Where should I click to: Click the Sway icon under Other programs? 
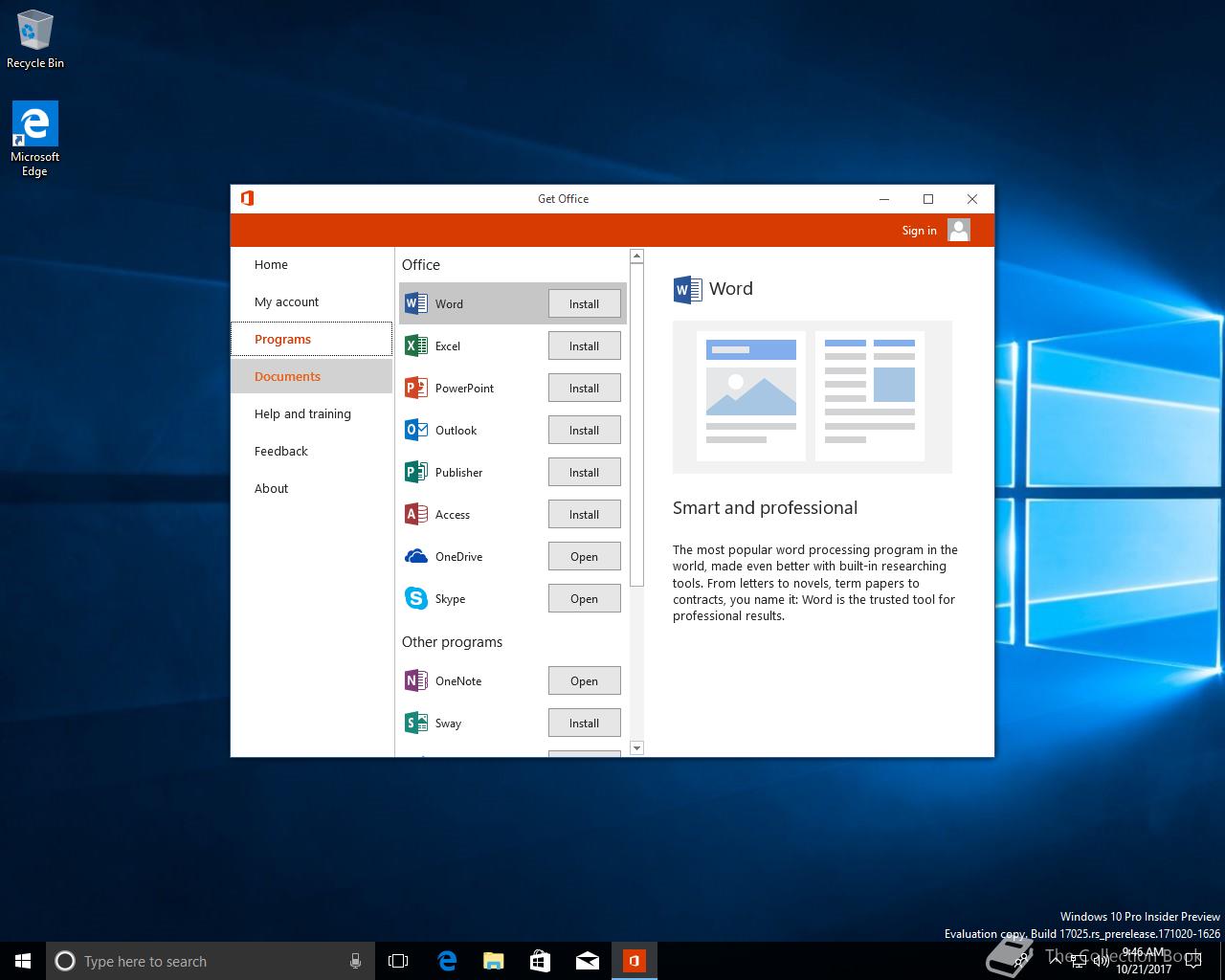pyautogui.click(x=416, y=723)
